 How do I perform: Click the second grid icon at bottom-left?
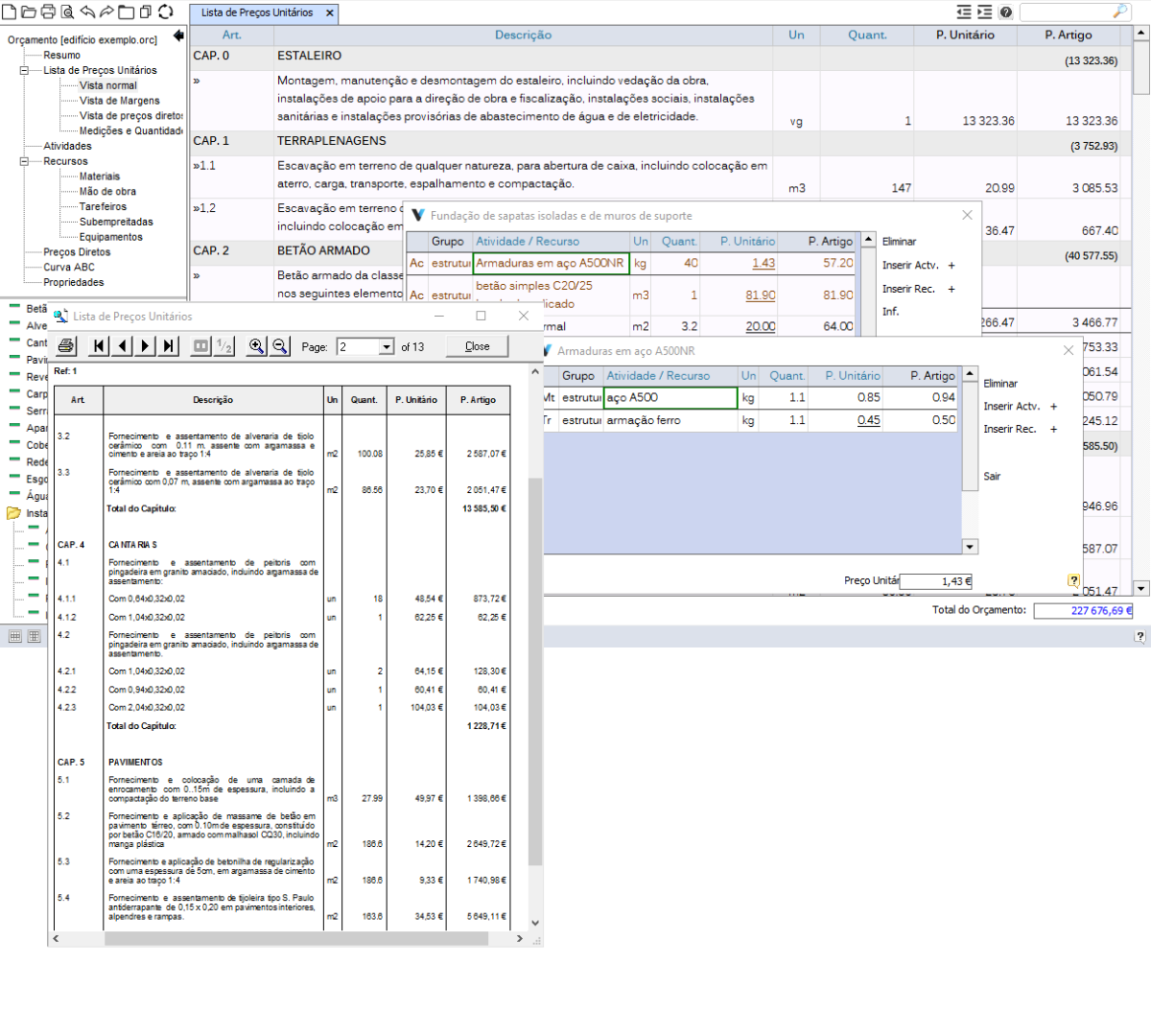tap(34, 636)
